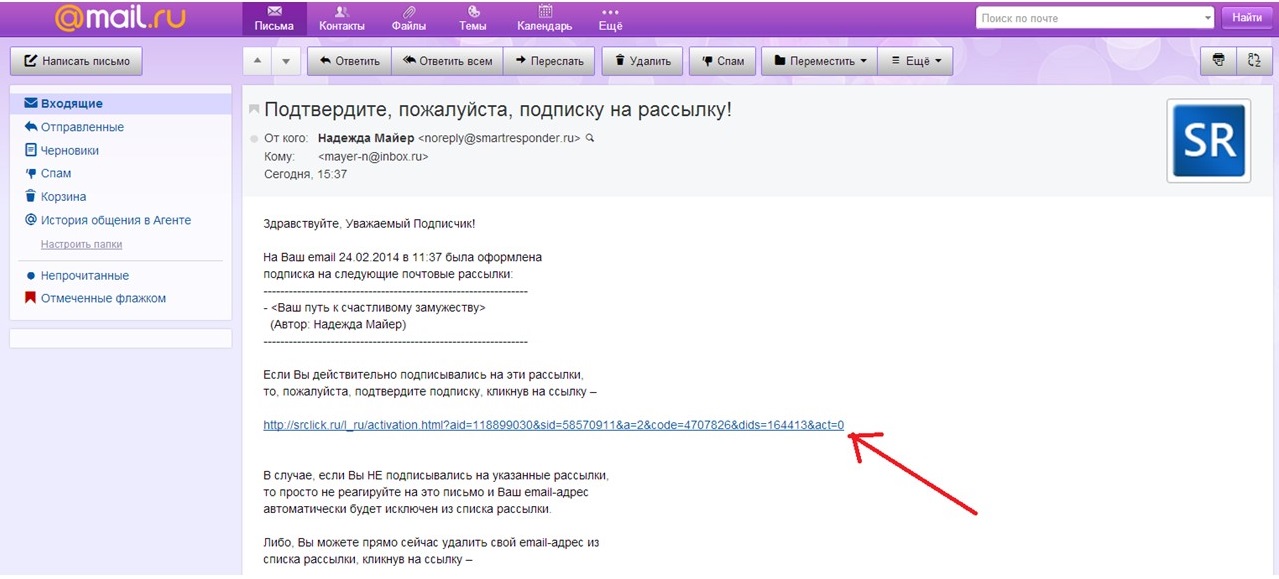Expand the Ещё menu in top bar
Screen dimensions: 1279x579
coord(611,18)
